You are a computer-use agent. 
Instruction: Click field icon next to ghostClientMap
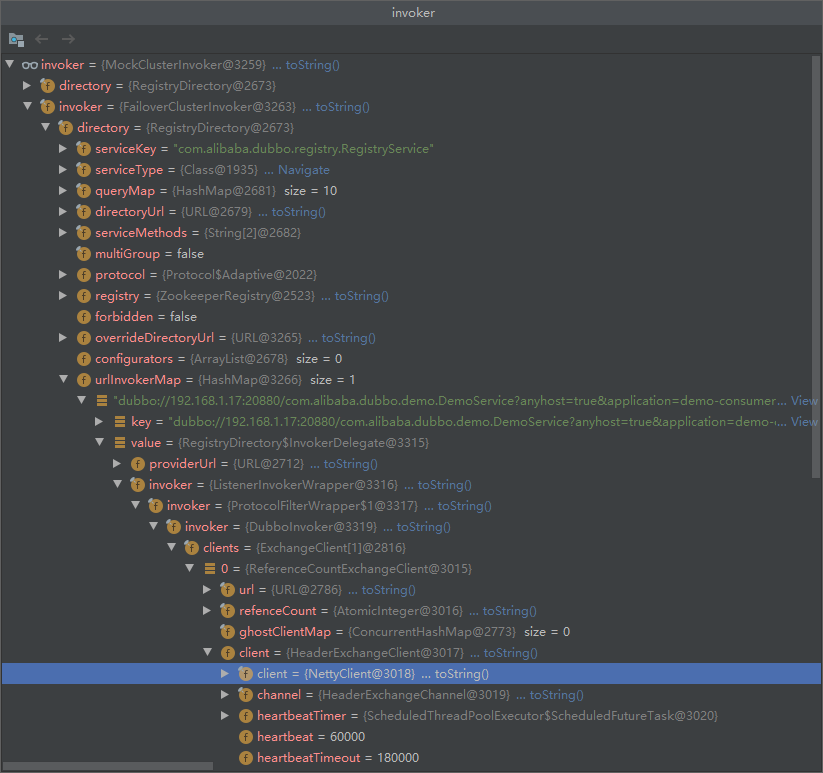click(x=227, y=631)
